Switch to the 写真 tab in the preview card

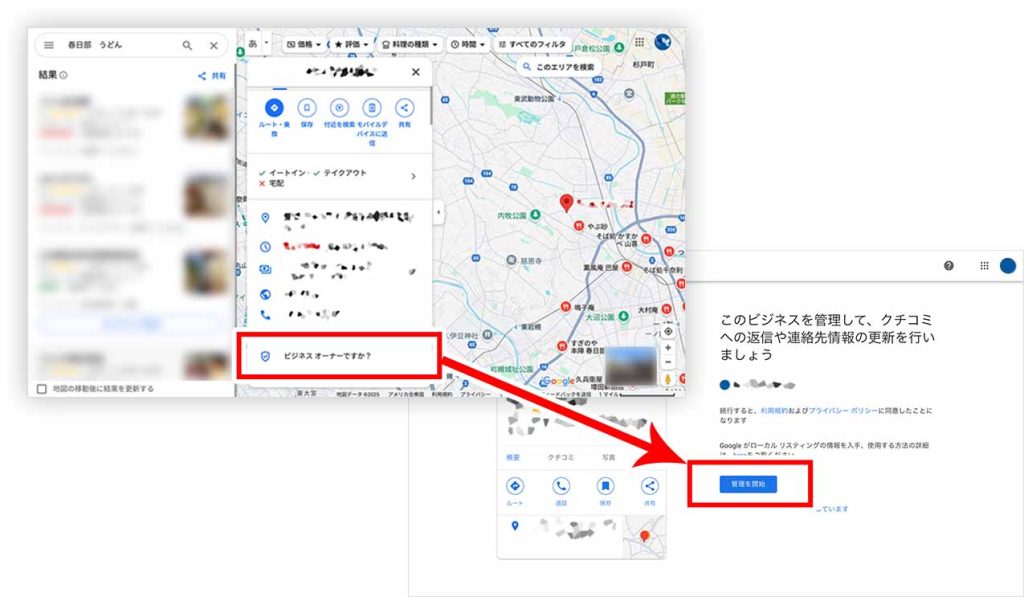[608, 457]
